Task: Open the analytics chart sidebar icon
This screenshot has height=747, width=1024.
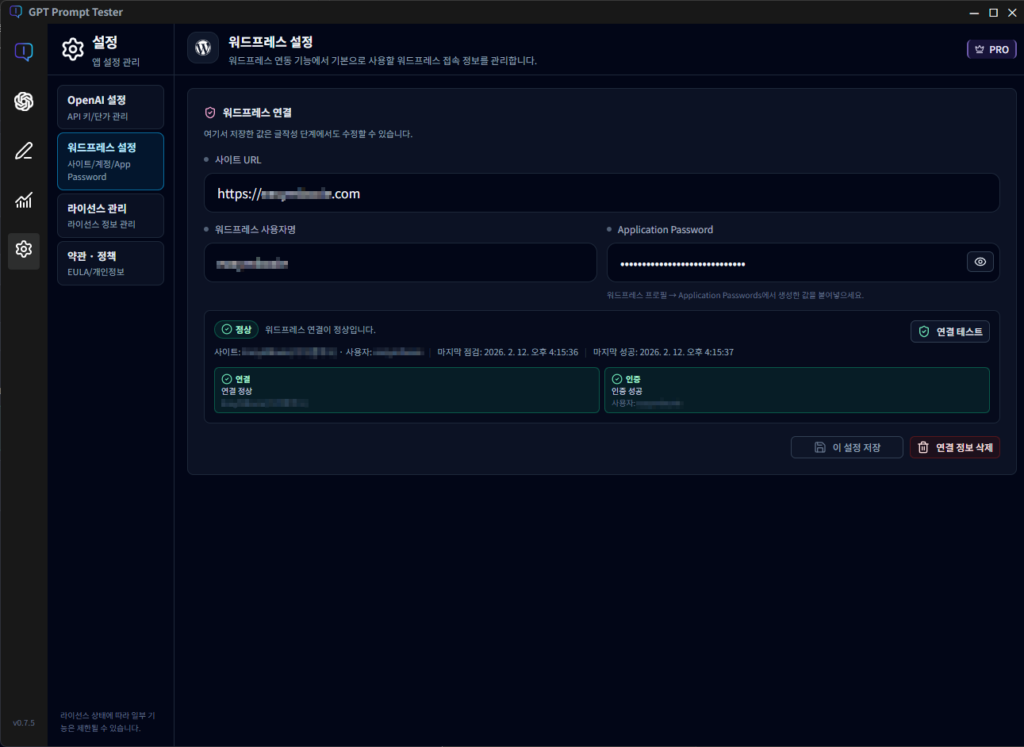Action: pos(24,201)
